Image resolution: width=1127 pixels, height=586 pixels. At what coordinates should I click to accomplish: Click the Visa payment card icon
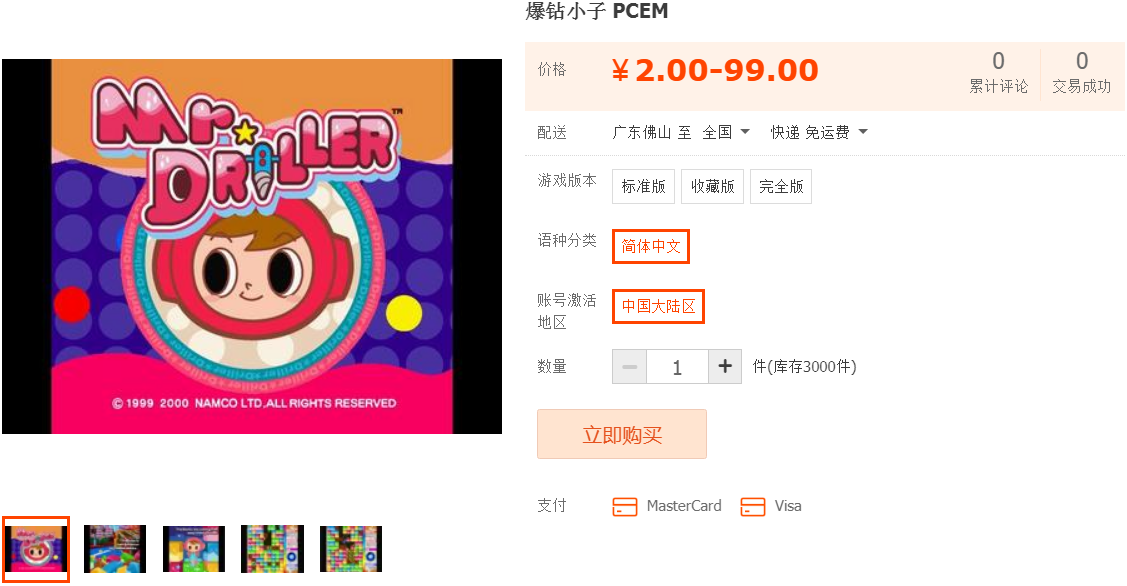[753, 506]
